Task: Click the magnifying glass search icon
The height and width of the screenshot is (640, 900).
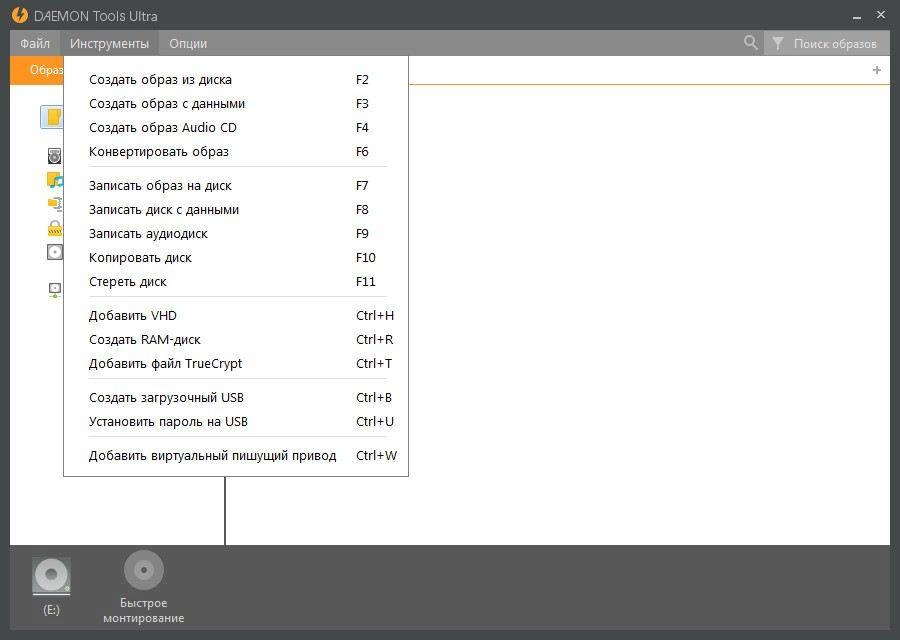Action: [750, 42]
